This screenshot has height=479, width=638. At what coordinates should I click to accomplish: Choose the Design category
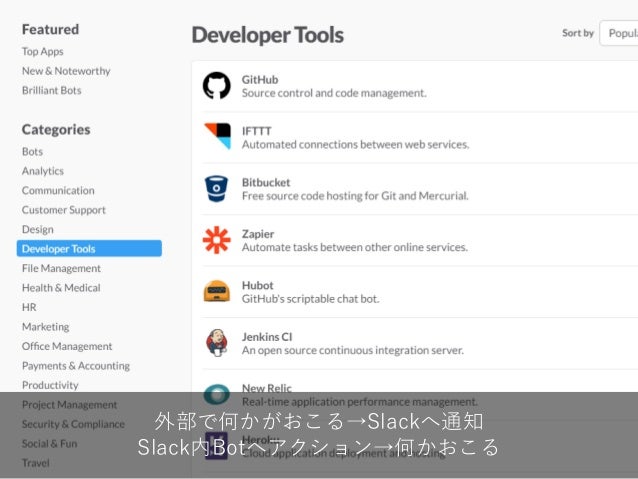click(x=37, y=230)
